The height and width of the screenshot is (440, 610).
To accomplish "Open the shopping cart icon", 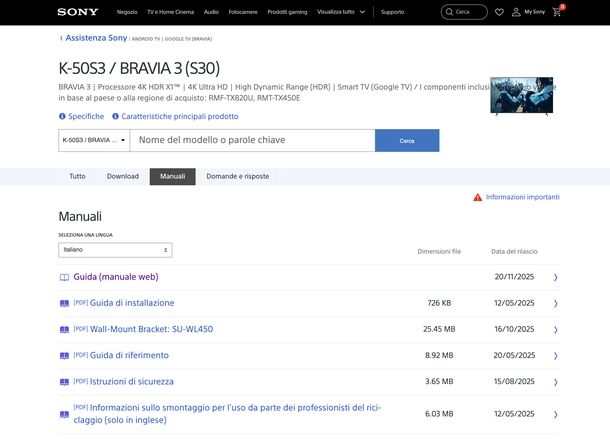I will 557,12.
